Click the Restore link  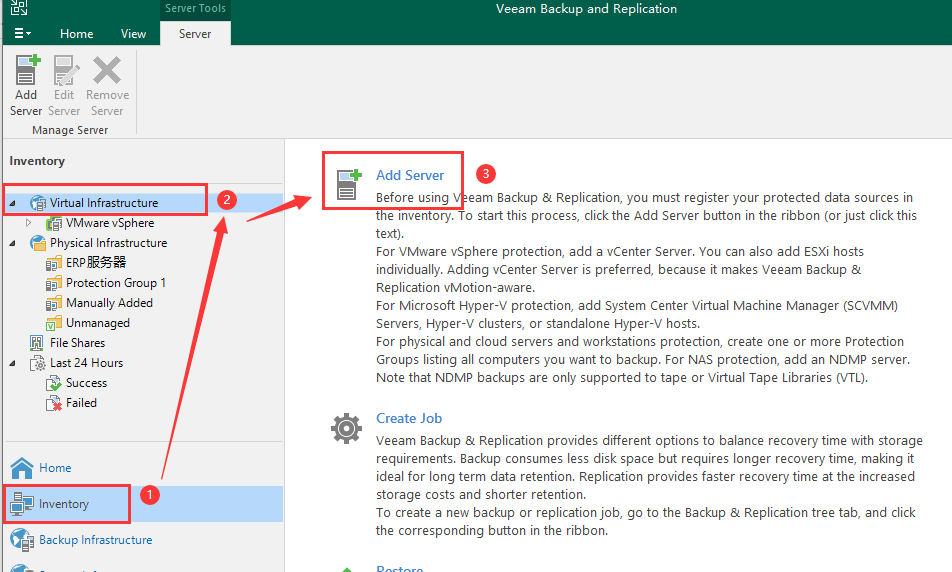click(400, 568)
